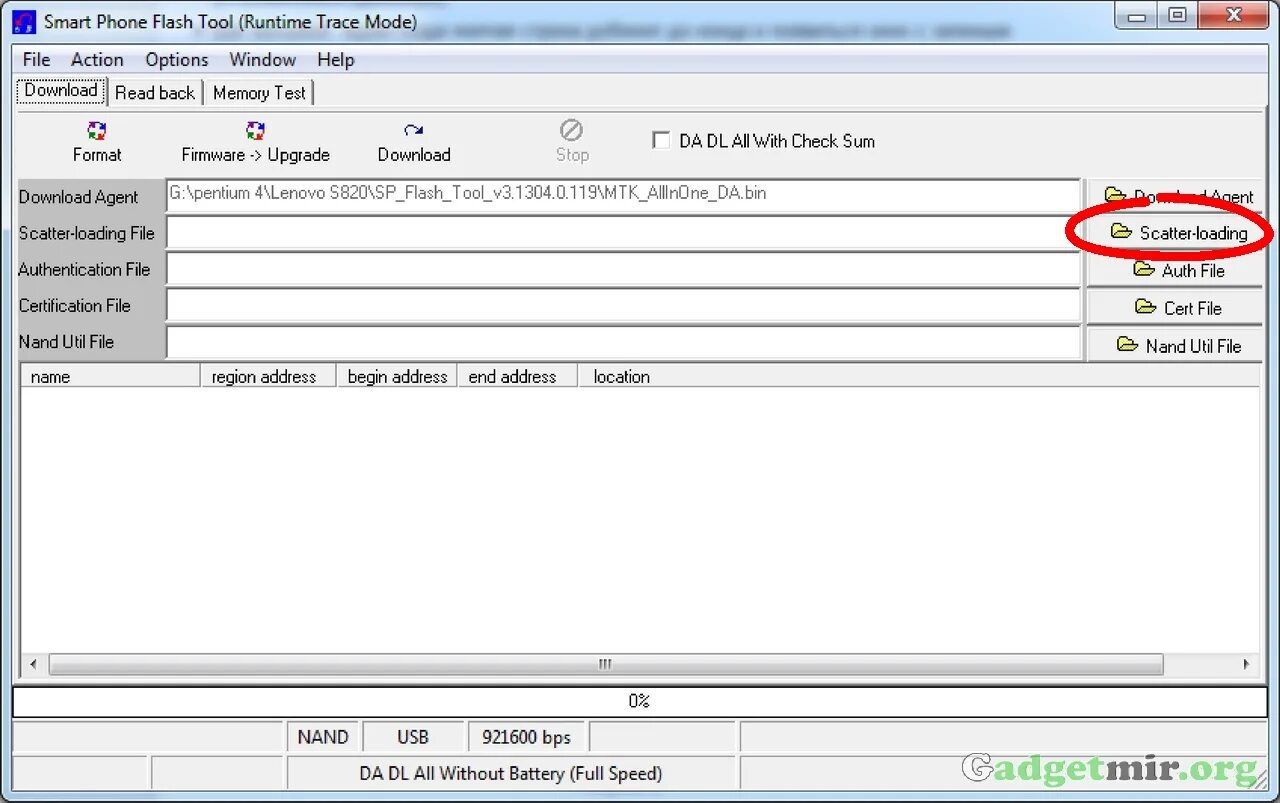Click the location column header
This screenshot has width=1280, height=803.
919,377
